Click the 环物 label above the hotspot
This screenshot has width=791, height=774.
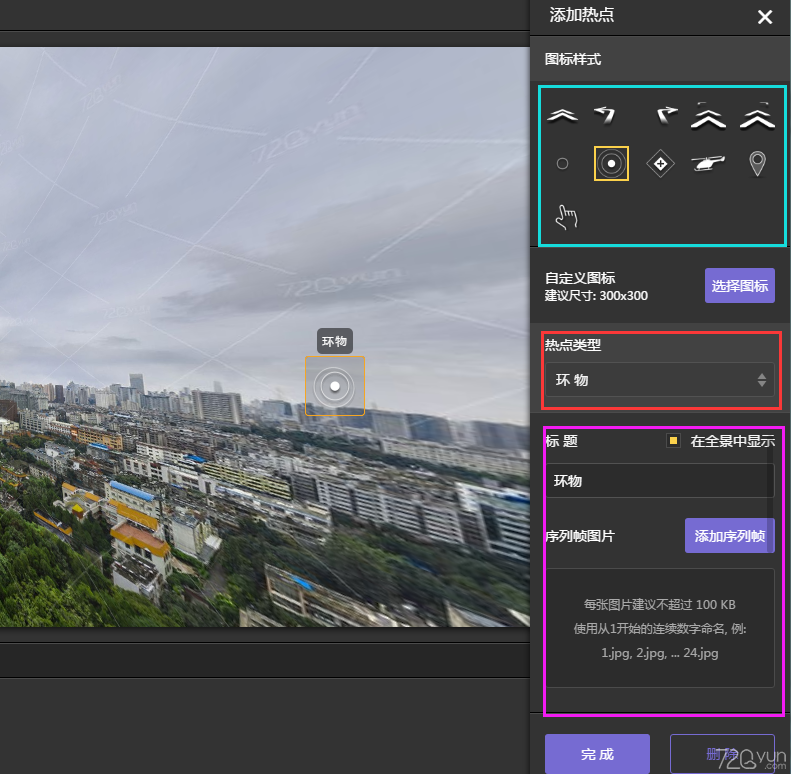point(335,341)
